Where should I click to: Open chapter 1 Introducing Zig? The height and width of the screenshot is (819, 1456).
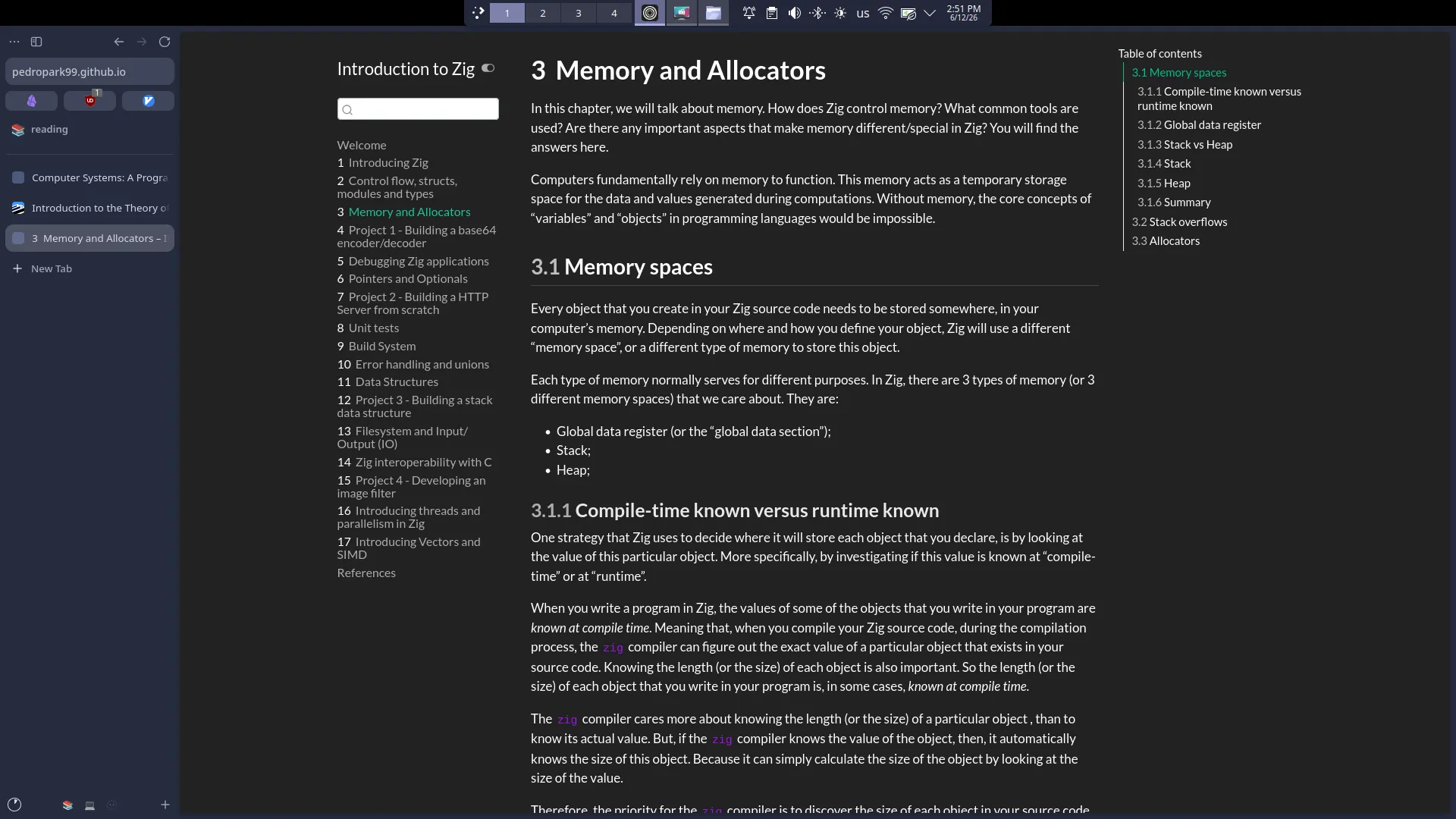383,163
